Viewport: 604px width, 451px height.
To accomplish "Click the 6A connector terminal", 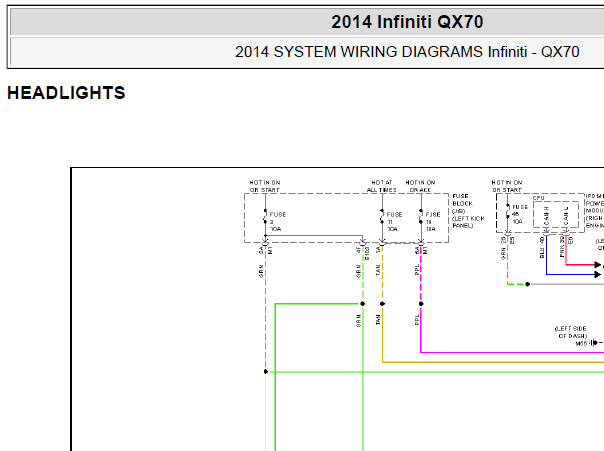I will pyautogui.click(x=421, y=242).
